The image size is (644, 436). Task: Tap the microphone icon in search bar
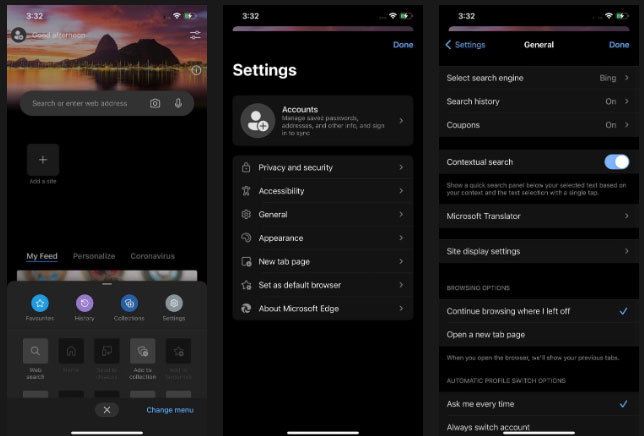pyautogui.click(x=178, y=103)
